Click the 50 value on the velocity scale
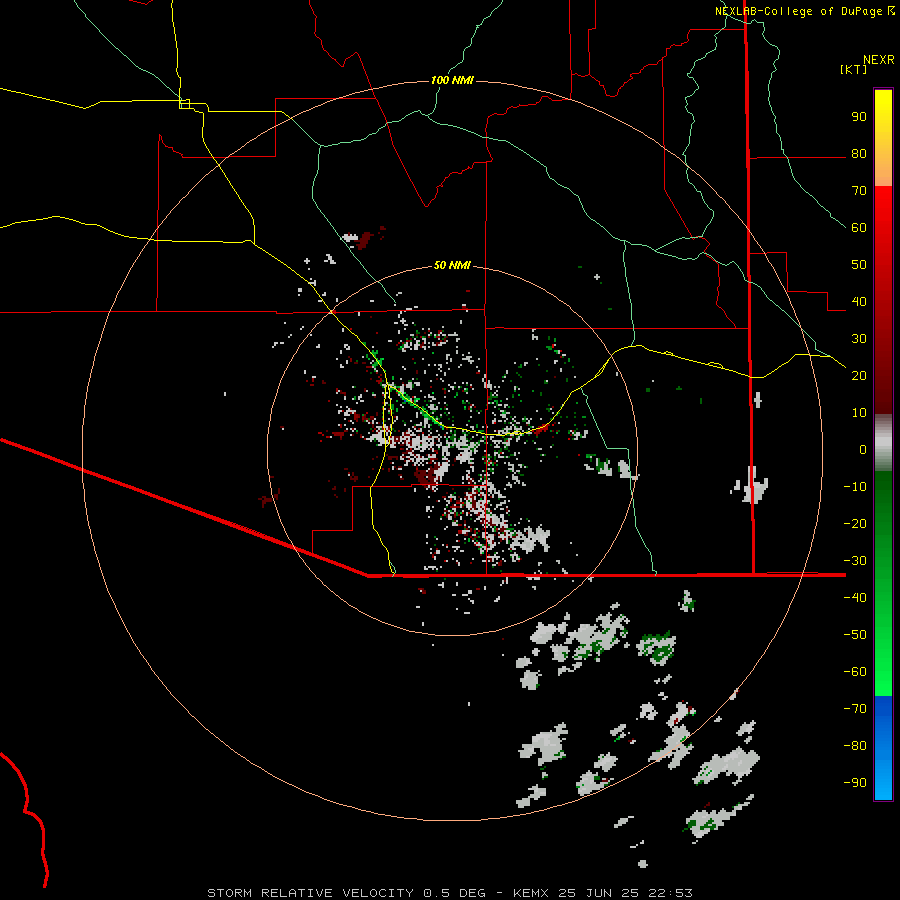 859,265
